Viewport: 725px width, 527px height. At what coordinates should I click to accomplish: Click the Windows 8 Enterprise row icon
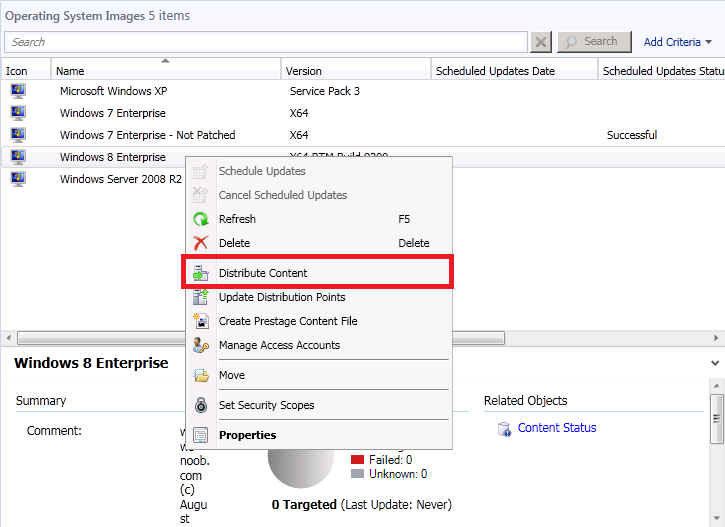[18, 157]
